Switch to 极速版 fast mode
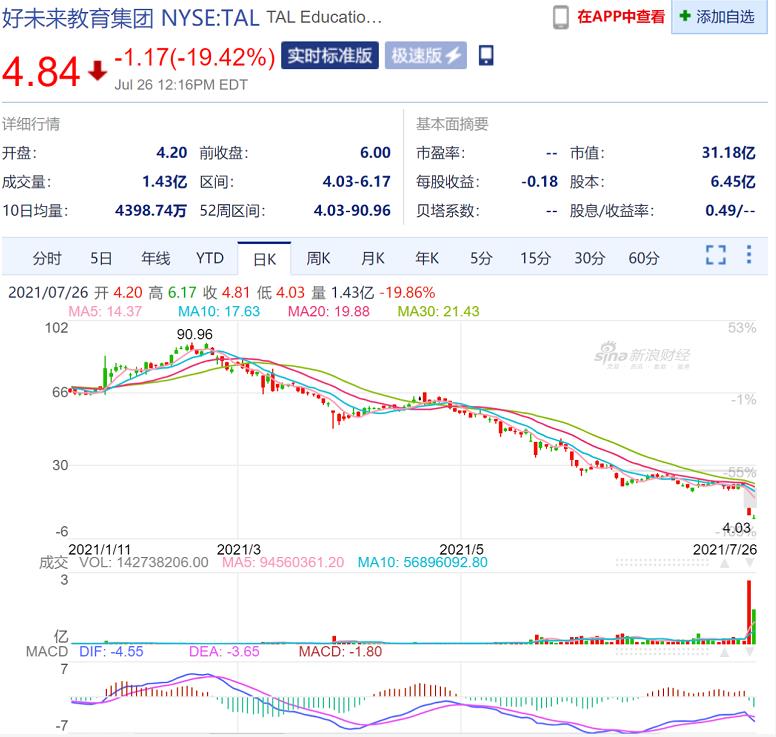776x737 pixels. [426, 55]
